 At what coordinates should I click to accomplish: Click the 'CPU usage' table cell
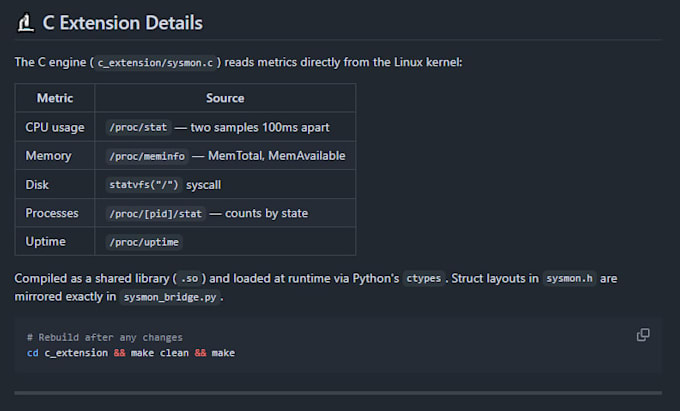pos(55,127)
